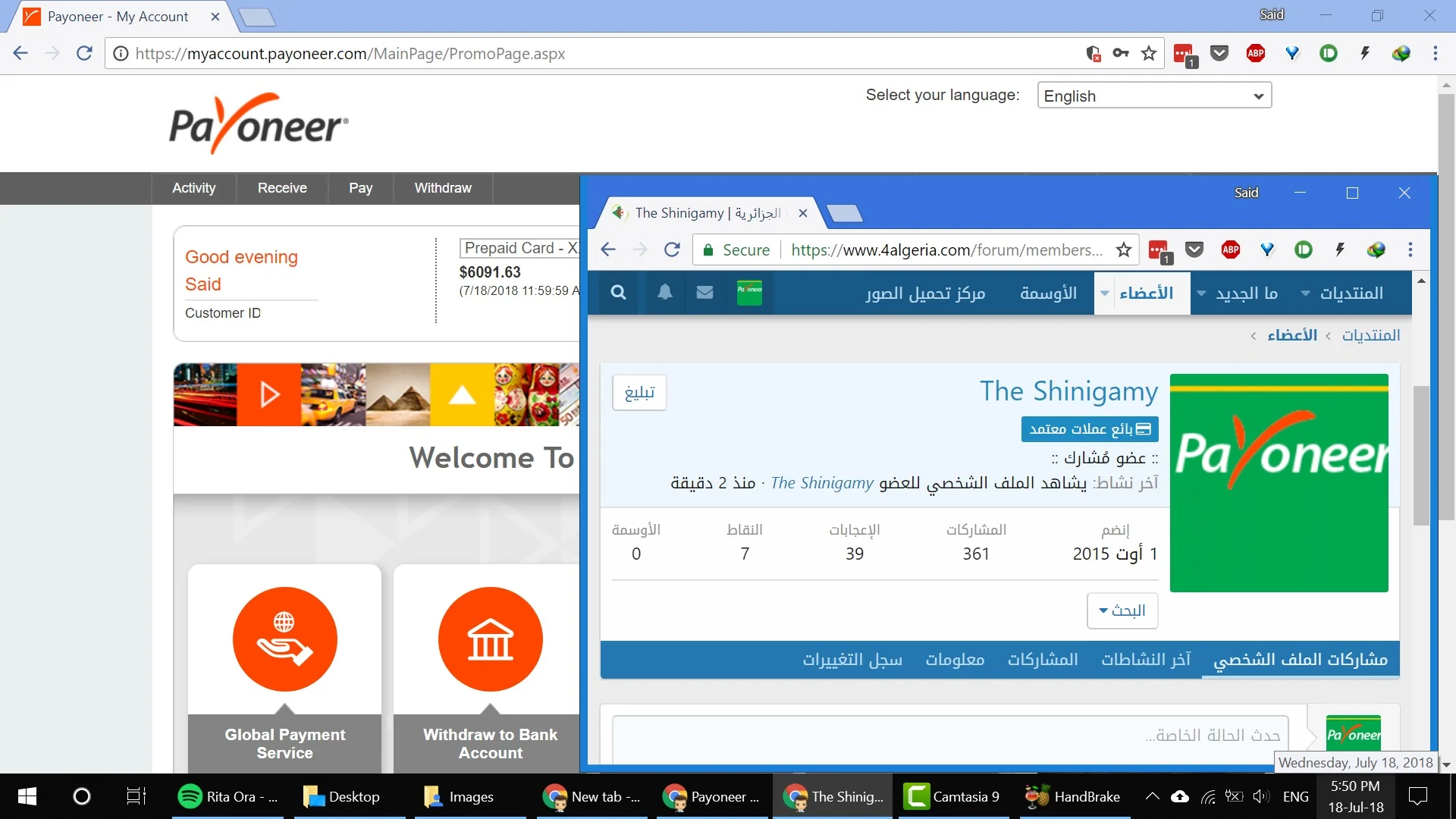Expand the forums menu dropdown arrow

coord(1306,293)
